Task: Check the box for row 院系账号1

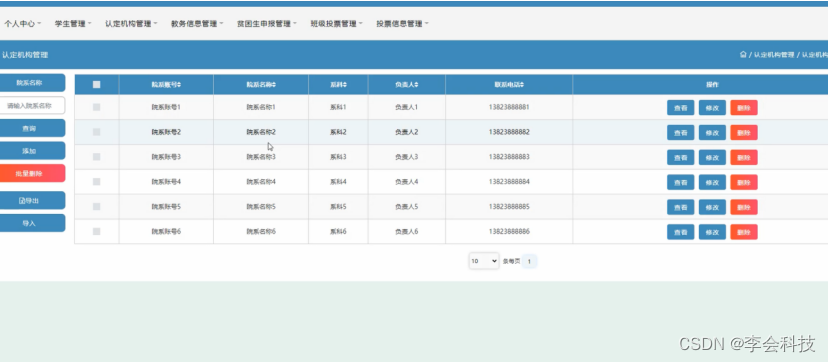Action: tap(96, 107)
